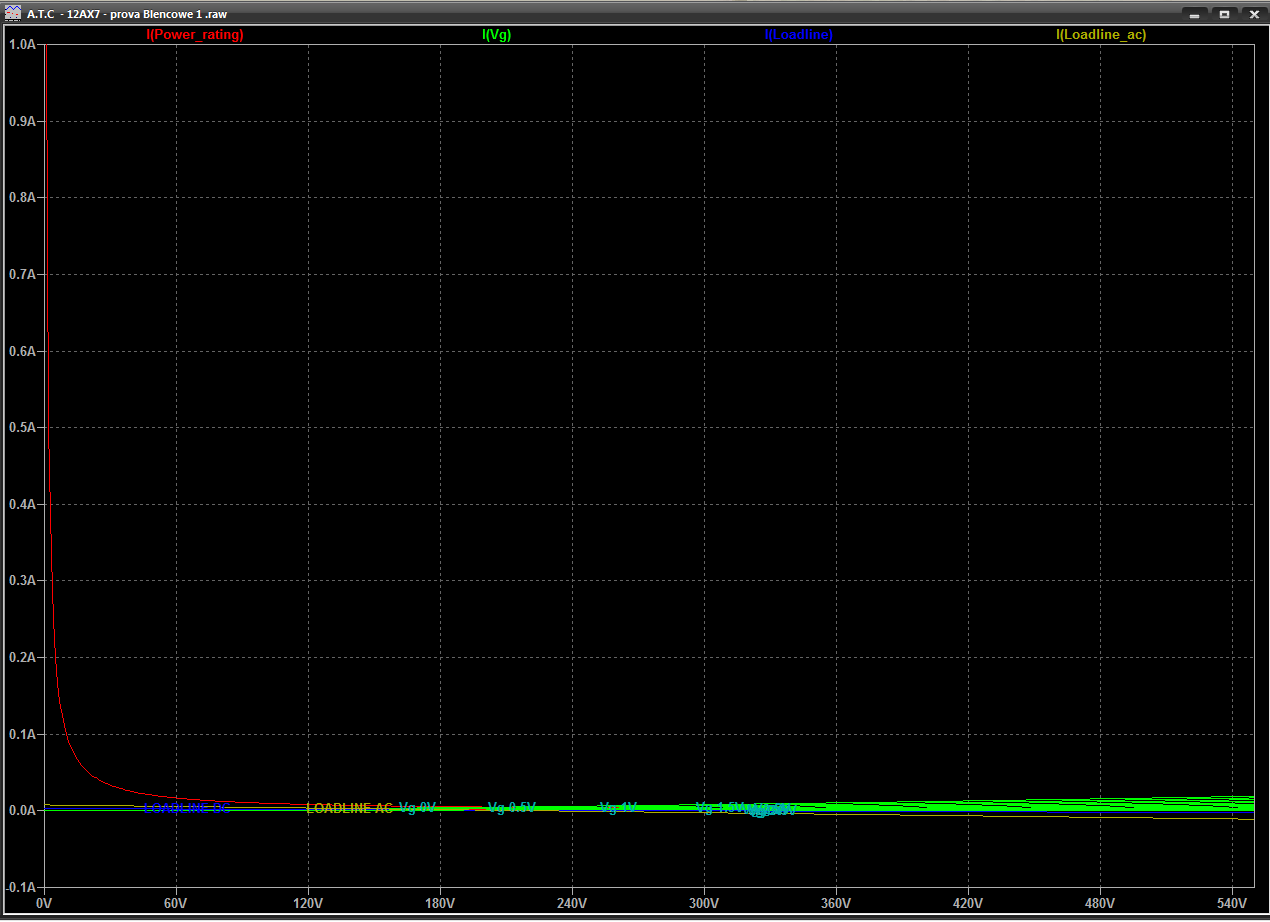The width and height of the screenshot is (1270, 922).
Task: Click the 0V label on horizontal axis
Action: click(44, 903)
